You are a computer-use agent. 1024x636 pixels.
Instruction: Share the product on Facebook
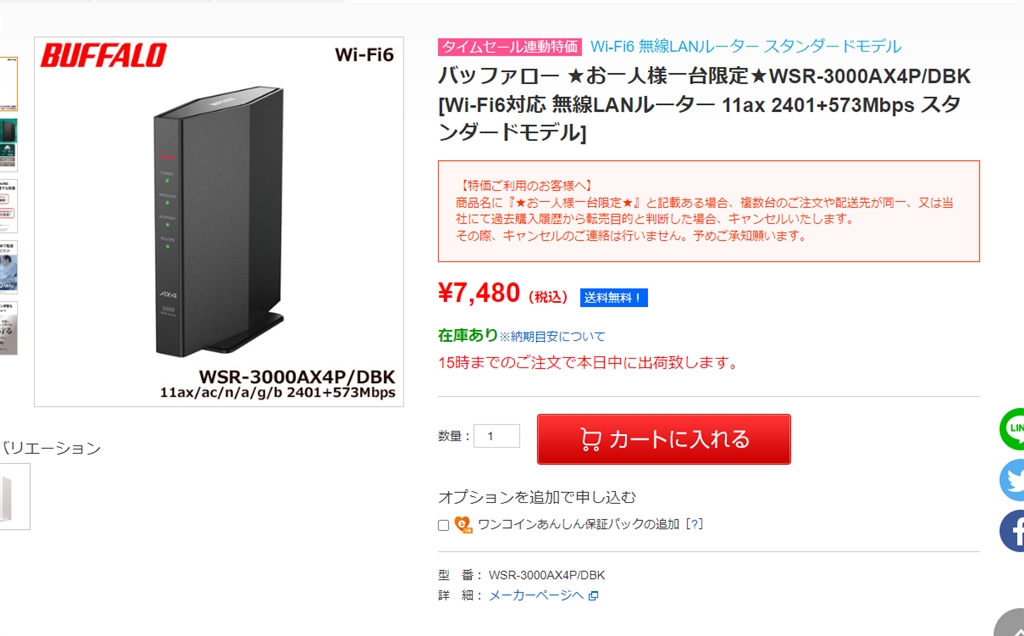point(1014,531)
